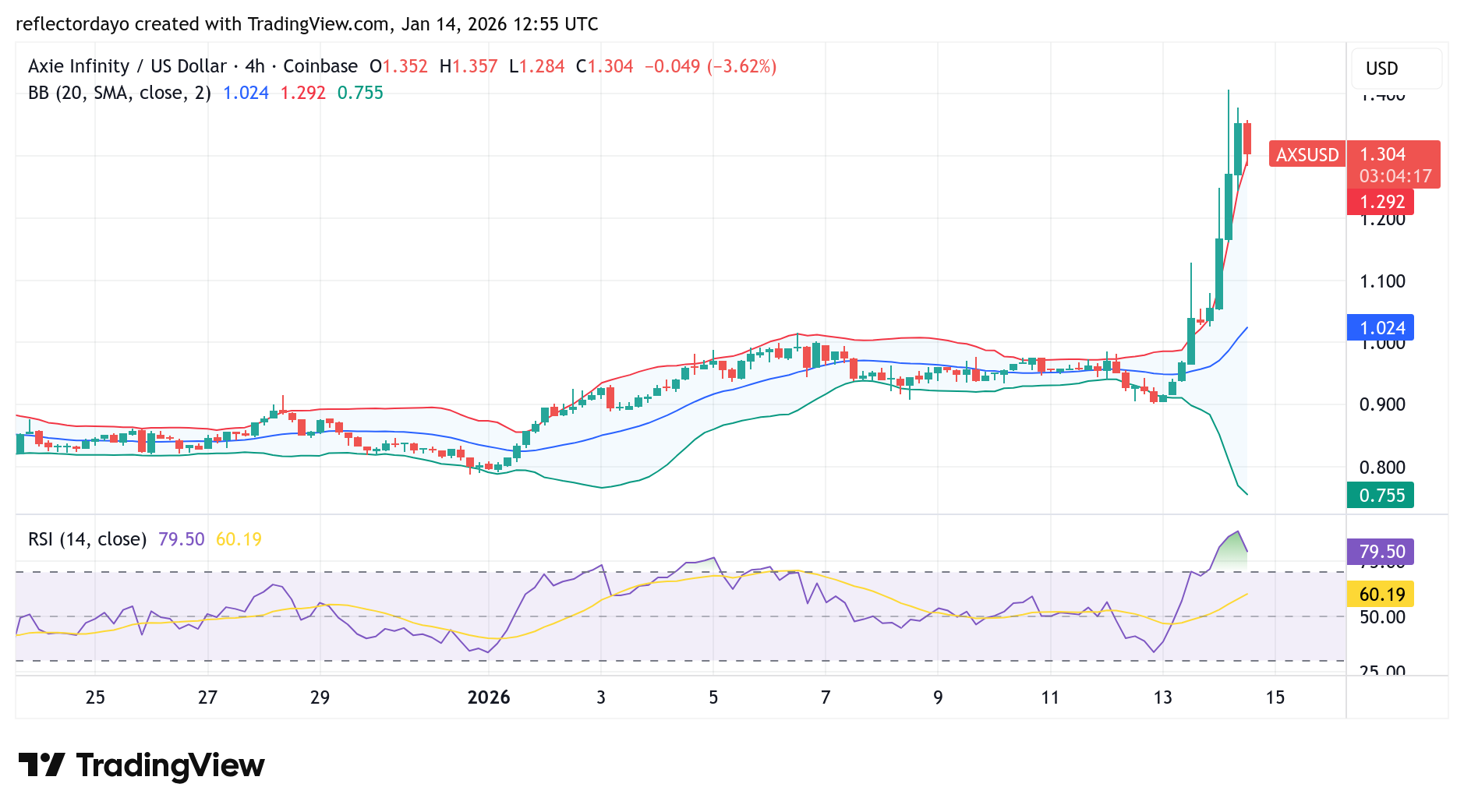Click the 50.00 RSI scale label
The height and width of the screenshot is (812, 1464).
[1383, 617]
